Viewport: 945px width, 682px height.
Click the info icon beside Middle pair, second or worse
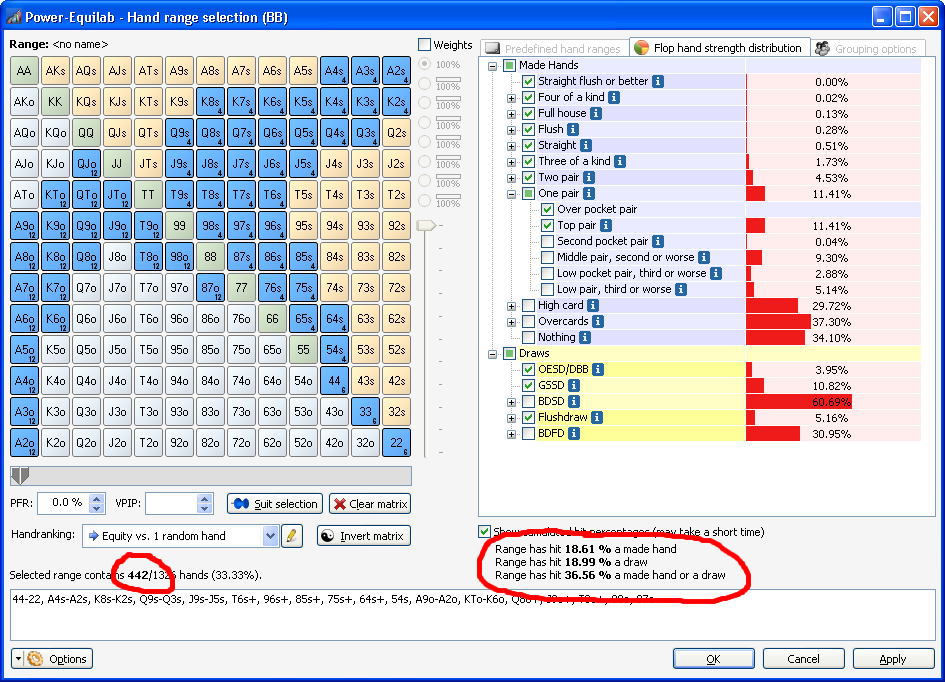704,257
